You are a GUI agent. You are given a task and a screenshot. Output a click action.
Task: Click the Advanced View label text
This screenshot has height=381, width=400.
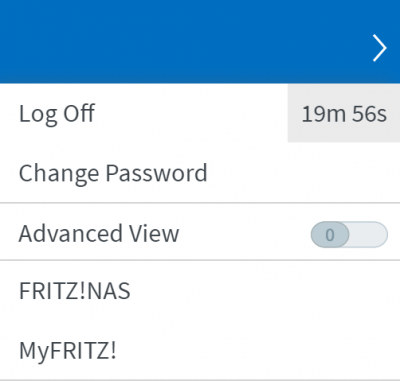coord(99,233)
